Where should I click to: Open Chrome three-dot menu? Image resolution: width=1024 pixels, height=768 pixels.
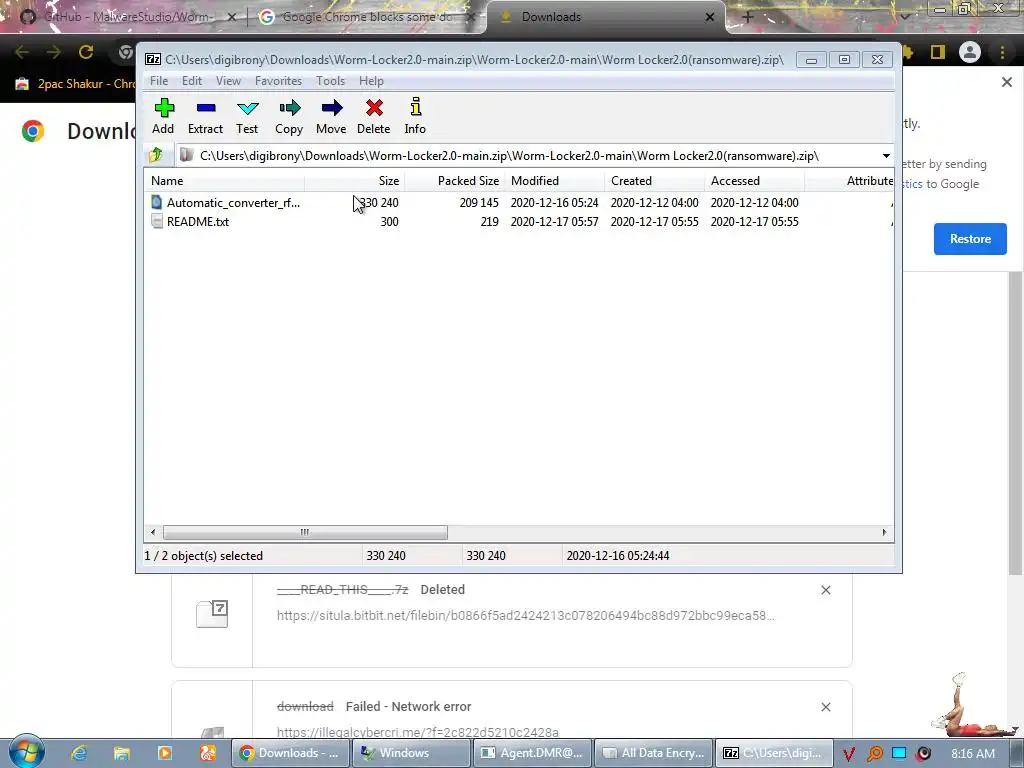1002,52
